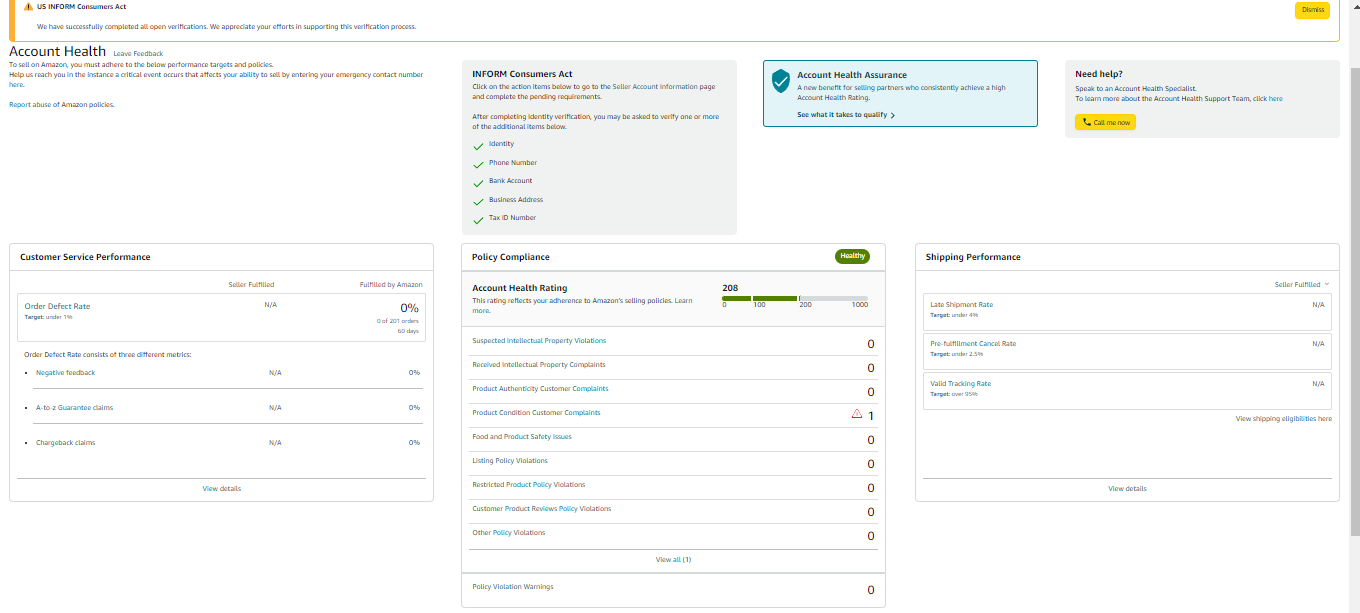Open Restricted Product Policy Violations
1360x613 pixels.
(x=529, y=485)
